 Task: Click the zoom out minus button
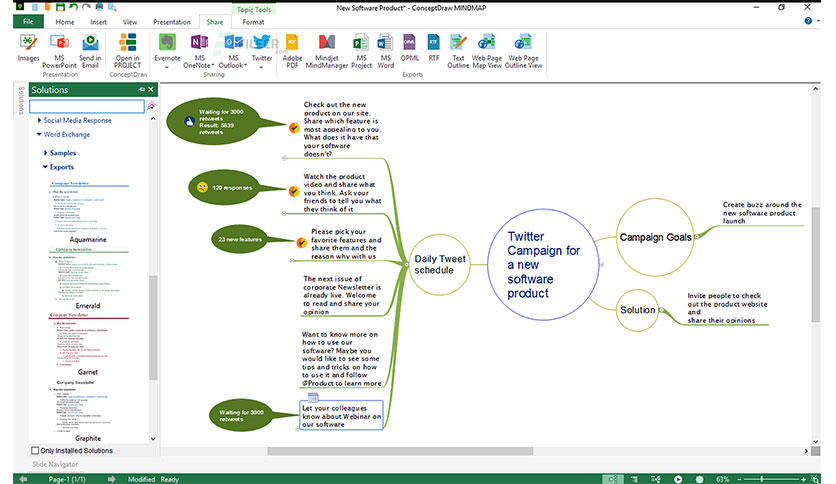(739, 479)
